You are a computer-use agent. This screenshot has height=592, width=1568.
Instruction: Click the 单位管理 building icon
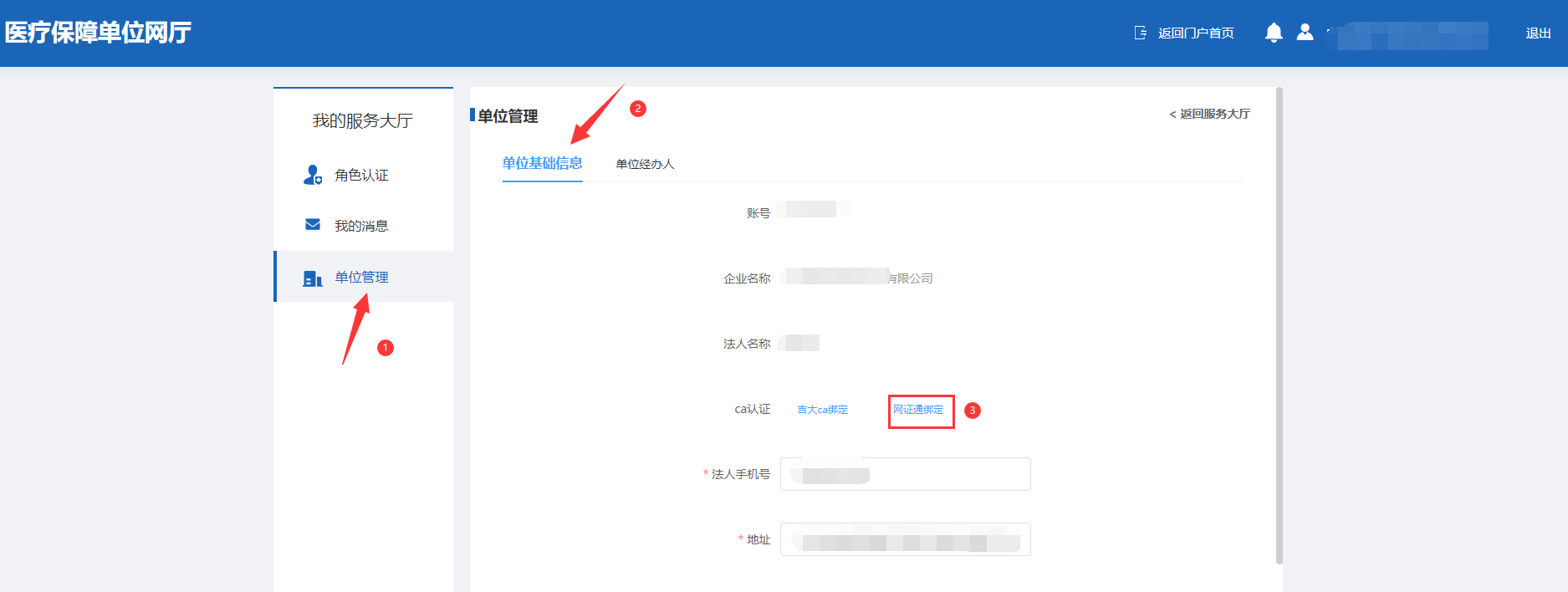point(313,278)
